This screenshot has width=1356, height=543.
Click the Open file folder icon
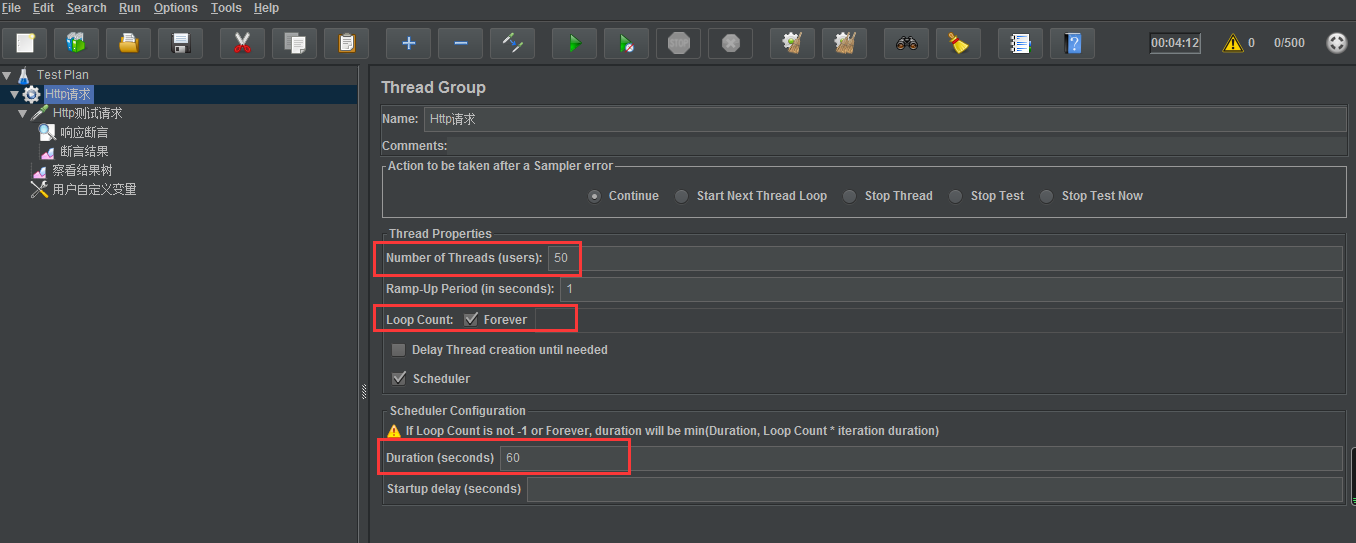(128, 43)
